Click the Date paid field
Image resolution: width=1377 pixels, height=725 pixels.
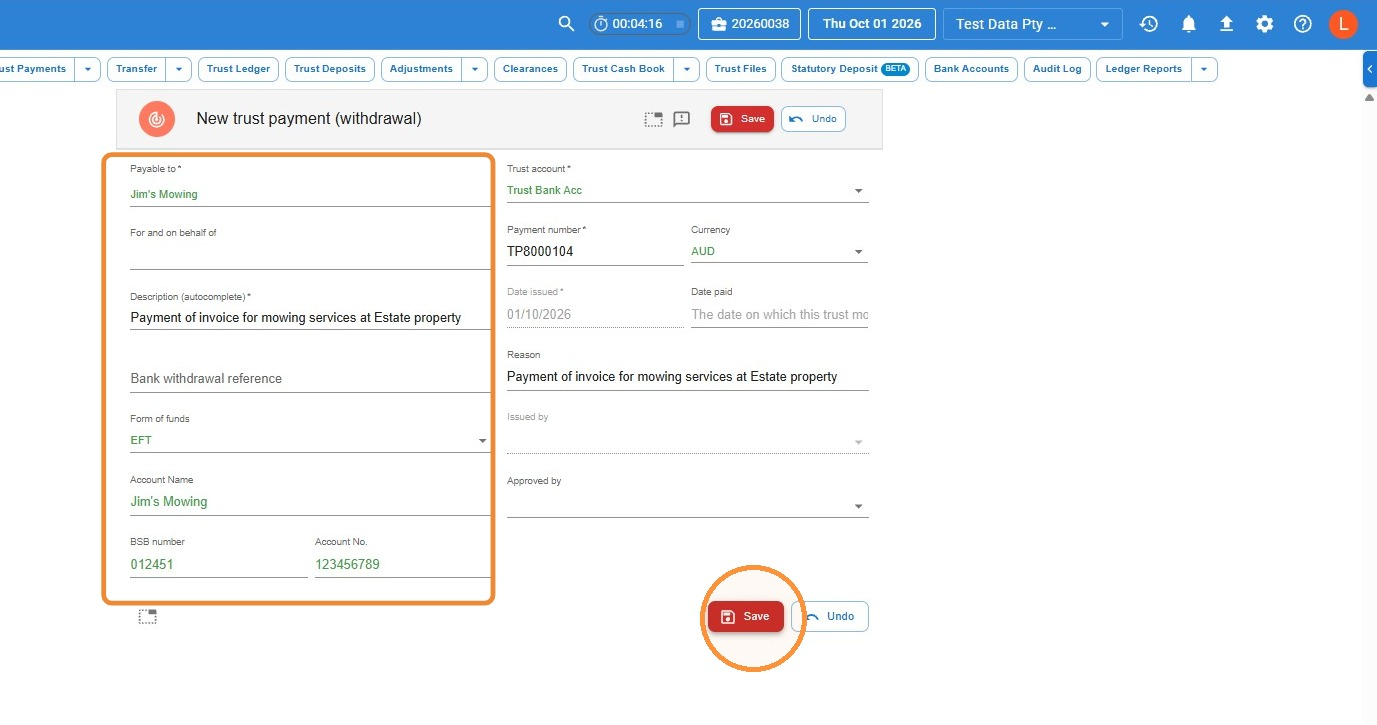click(779, 314)
